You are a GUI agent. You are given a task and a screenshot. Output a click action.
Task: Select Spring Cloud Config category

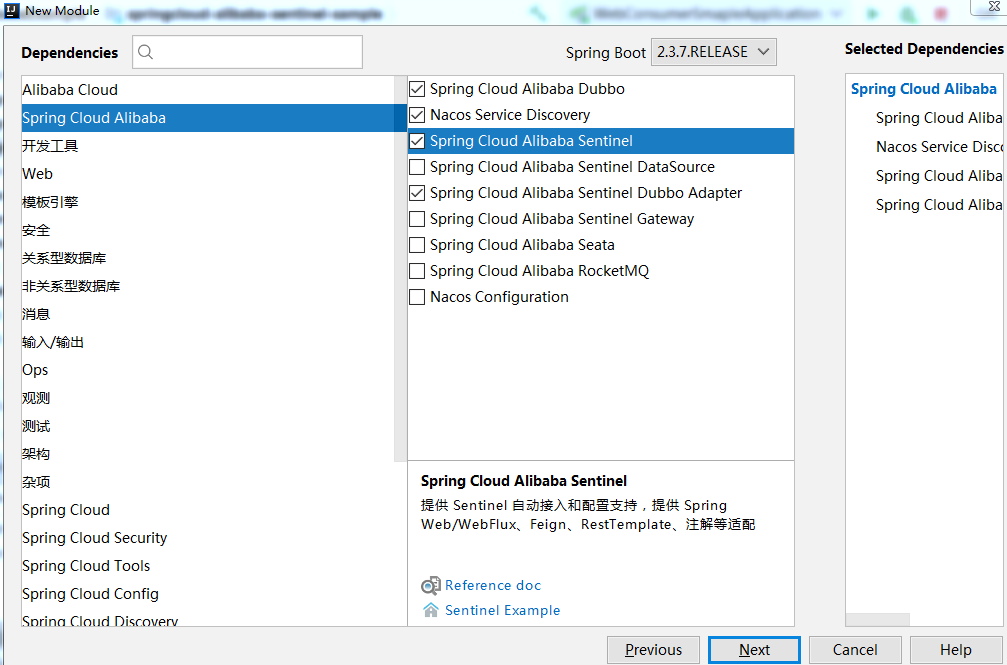(x=208, y=594)
